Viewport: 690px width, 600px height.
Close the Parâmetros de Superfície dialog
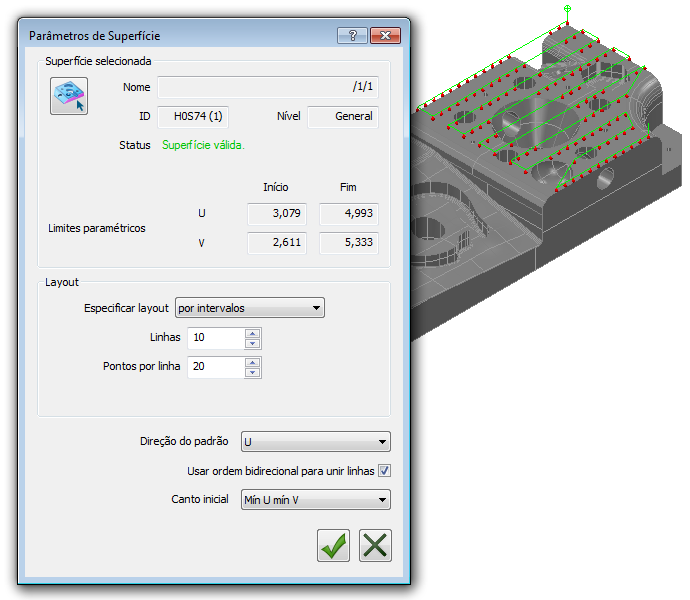pos(385,36)
